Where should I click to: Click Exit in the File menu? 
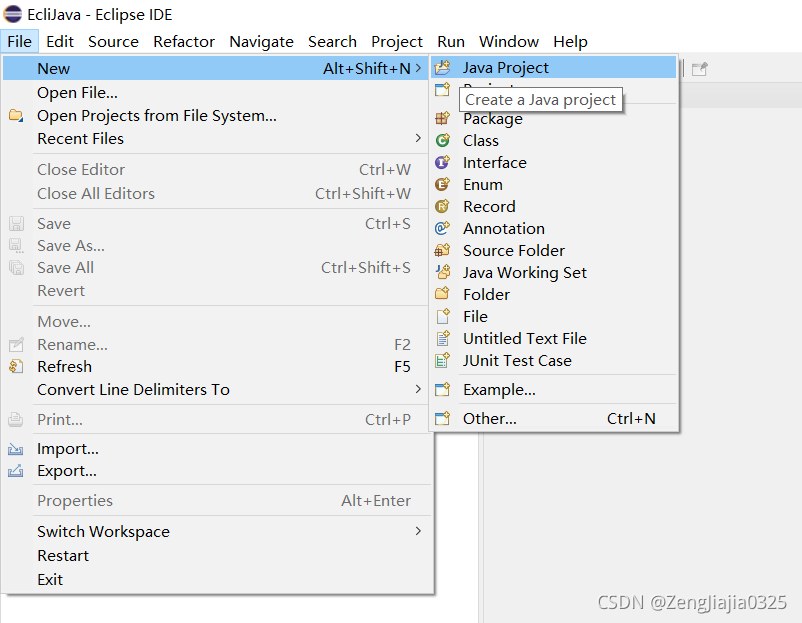click(215, 579)
